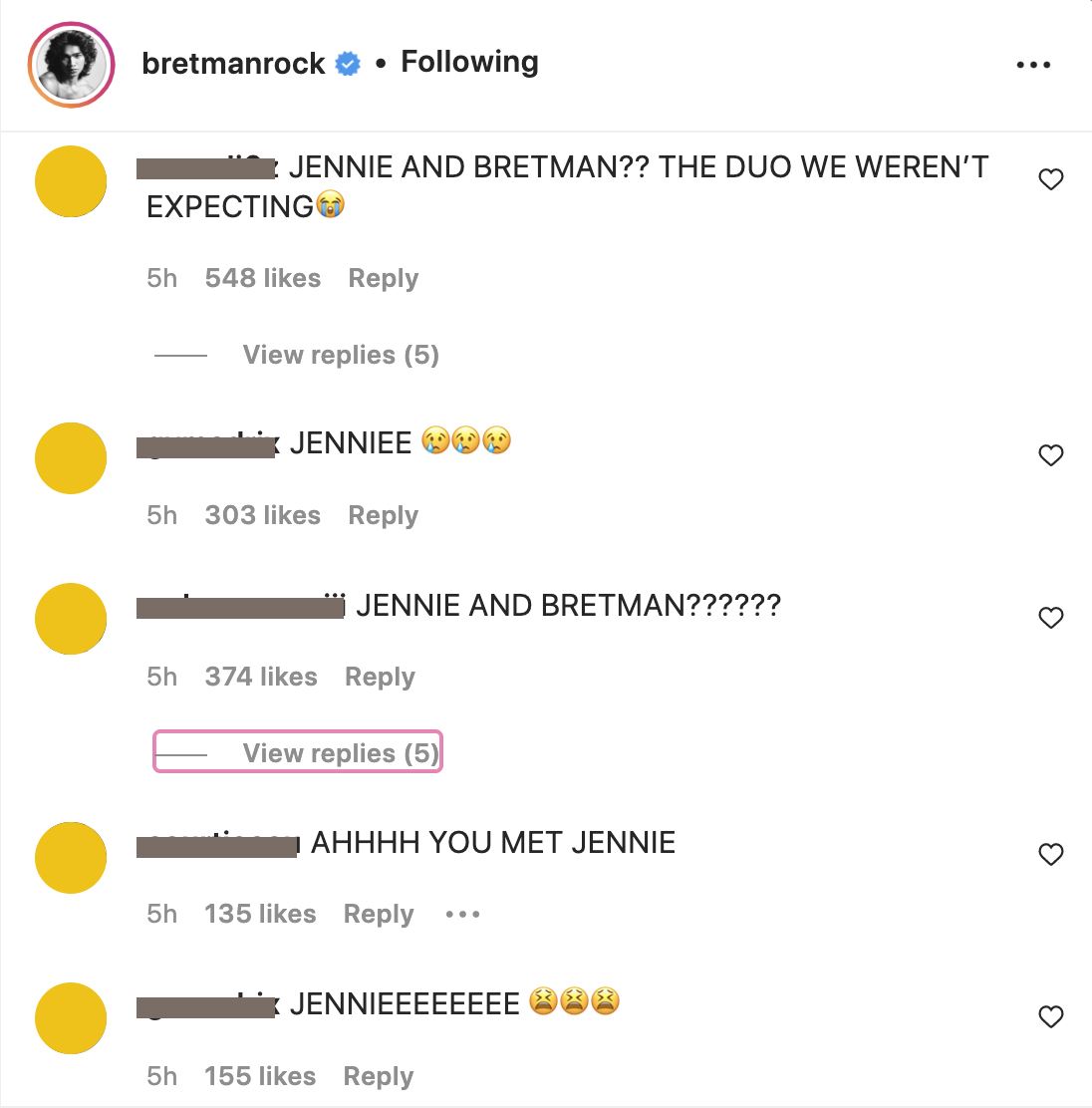This screenshot has width=1092, height=1108.
Task: Open the avatar of the first commenter
Action: click(71, 181)
